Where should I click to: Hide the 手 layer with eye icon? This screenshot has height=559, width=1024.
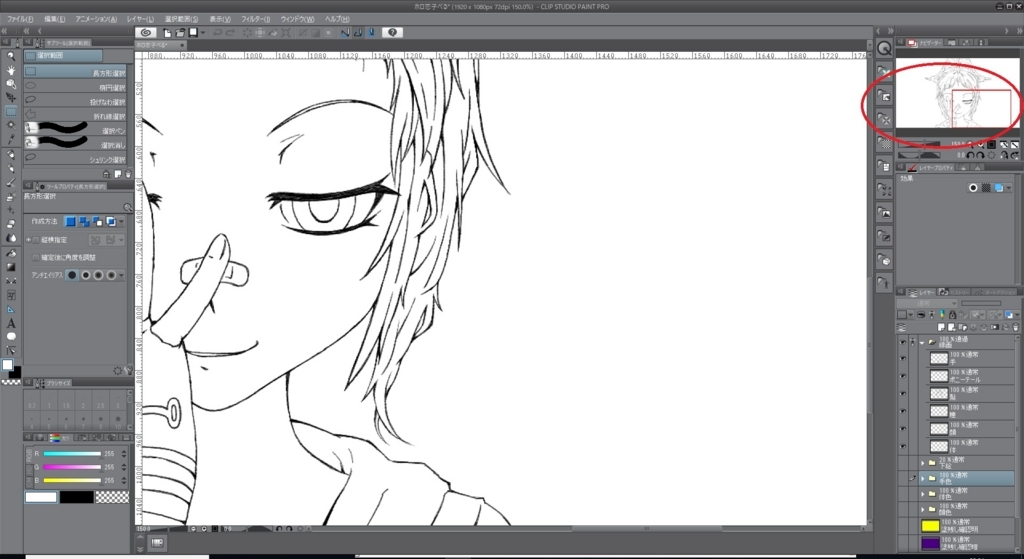(x=903, y=358)
